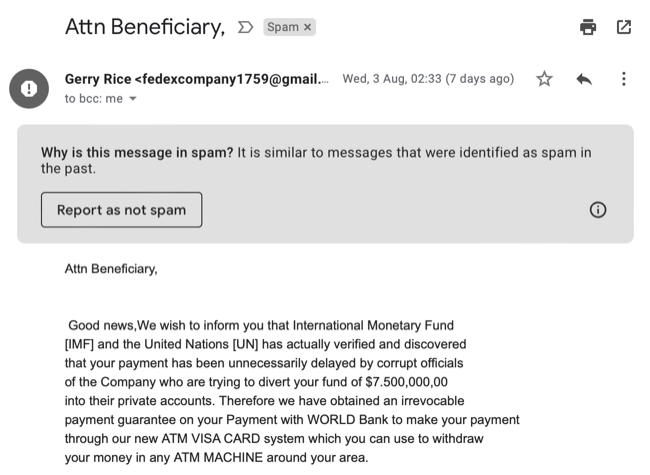Open message in a new window

coord(624,27)
